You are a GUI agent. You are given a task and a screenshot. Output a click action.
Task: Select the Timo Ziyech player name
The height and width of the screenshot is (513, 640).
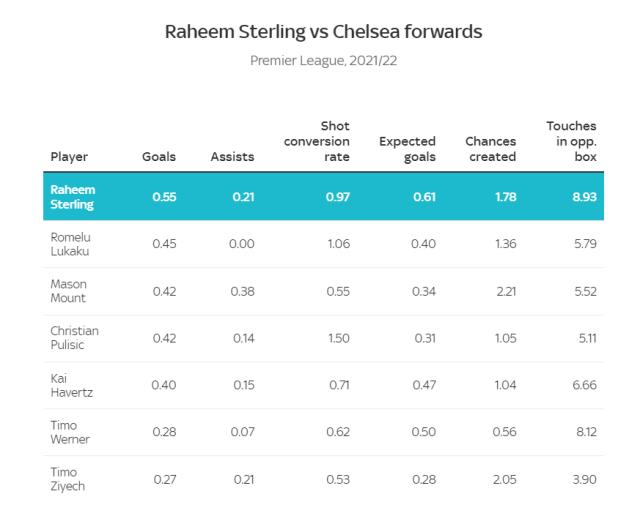click(66, 479)
